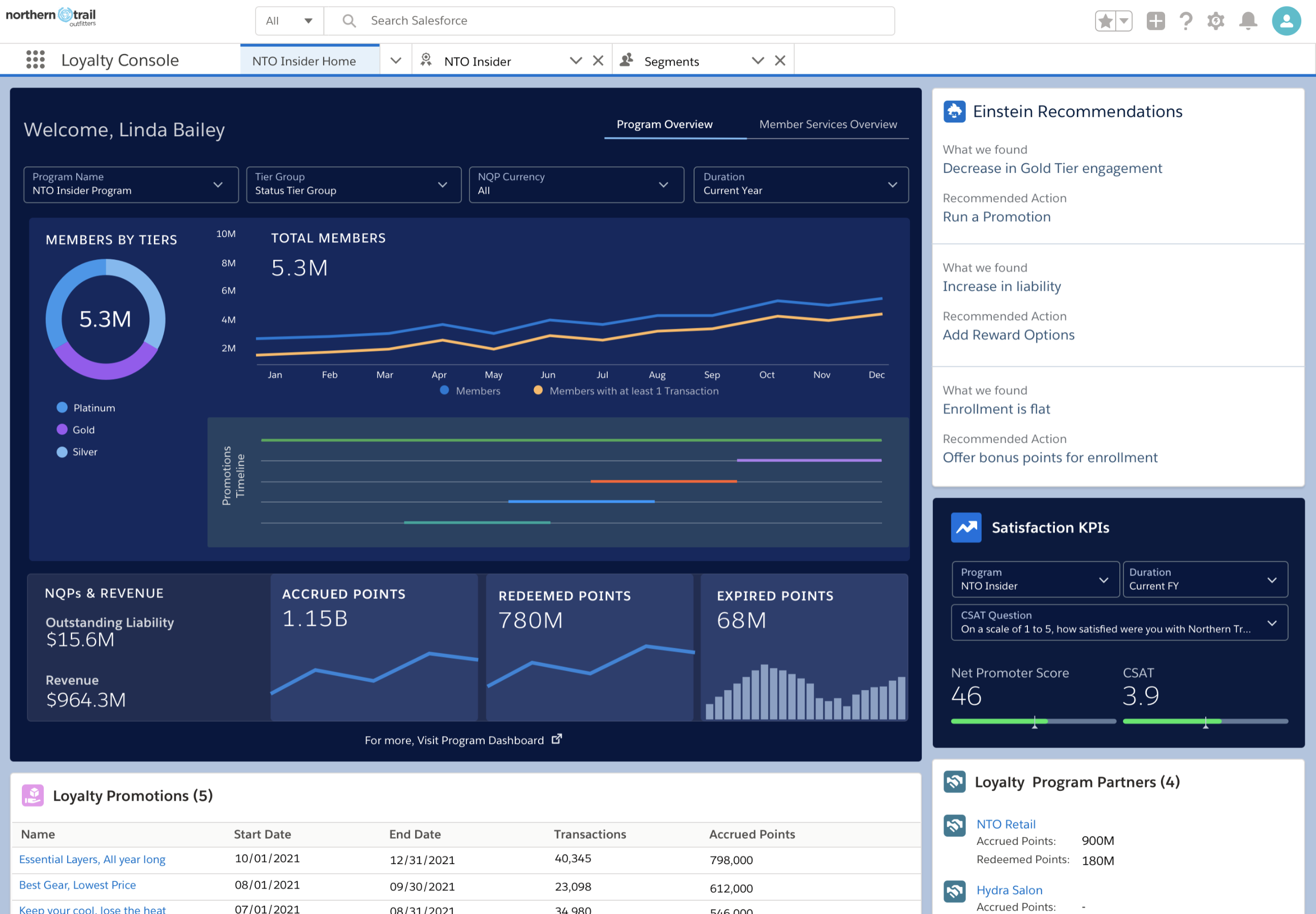Open the Duration Current Year dropdown

(x=801, y=185)
